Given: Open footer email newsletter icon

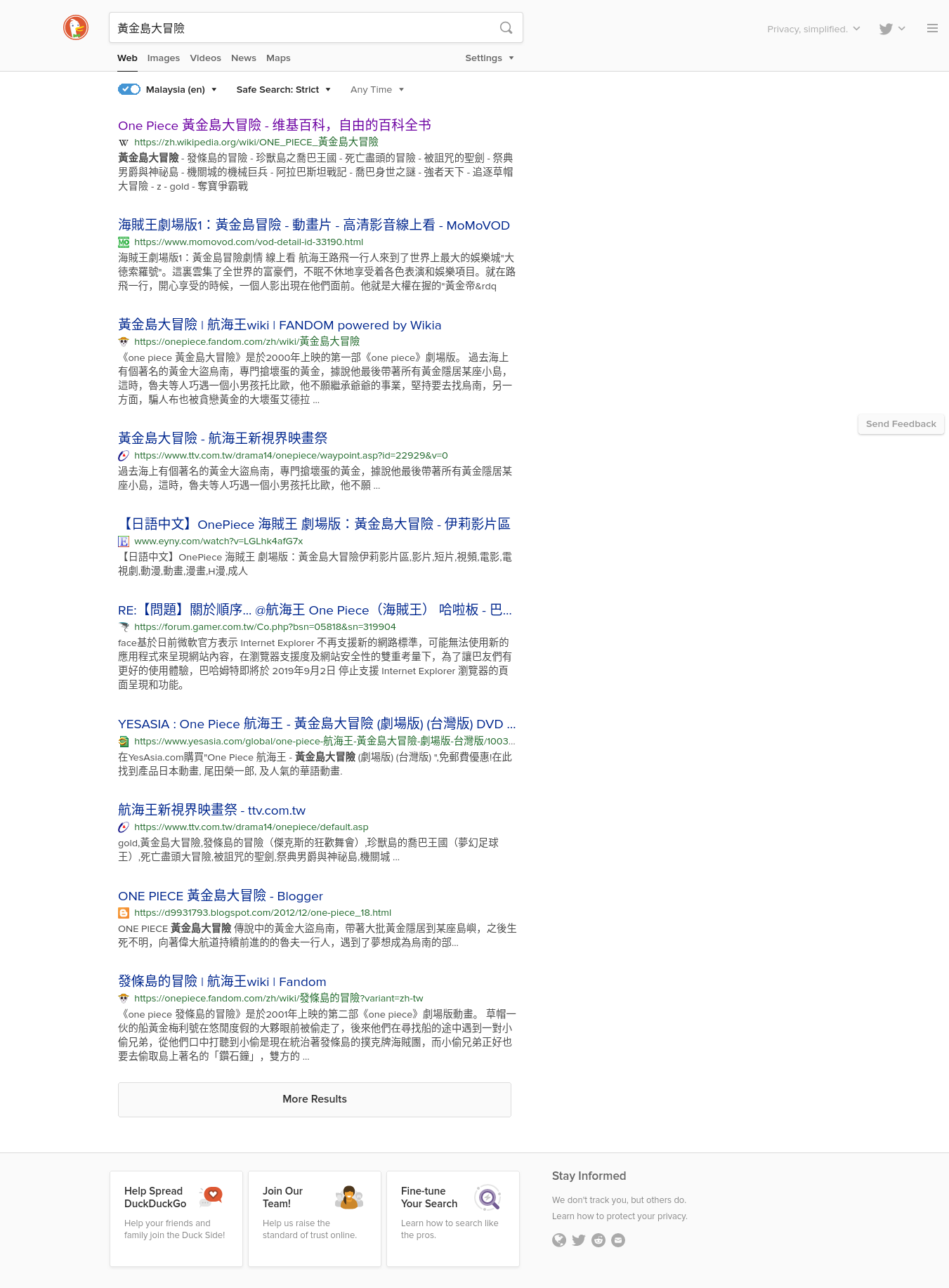Looking at the screenshot, I should click(x=618, y=1240).
